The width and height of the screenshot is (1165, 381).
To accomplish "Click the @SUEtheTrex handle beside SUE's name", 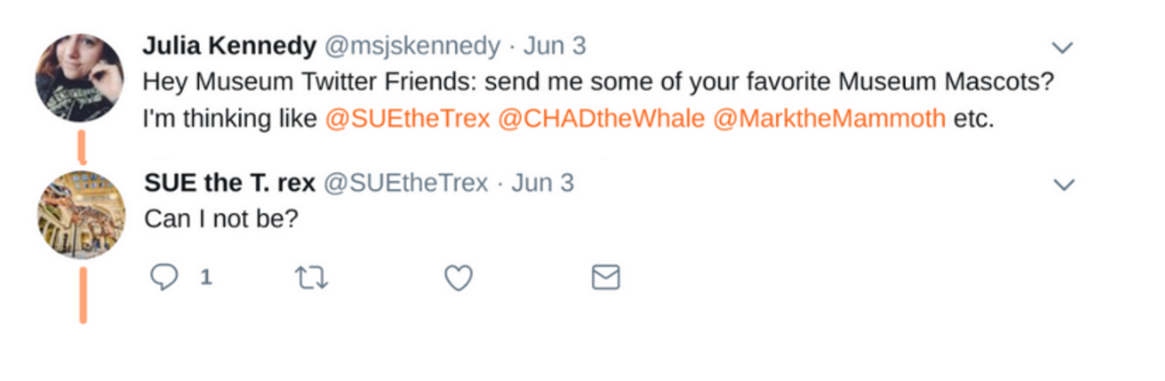I will [406, 183].
